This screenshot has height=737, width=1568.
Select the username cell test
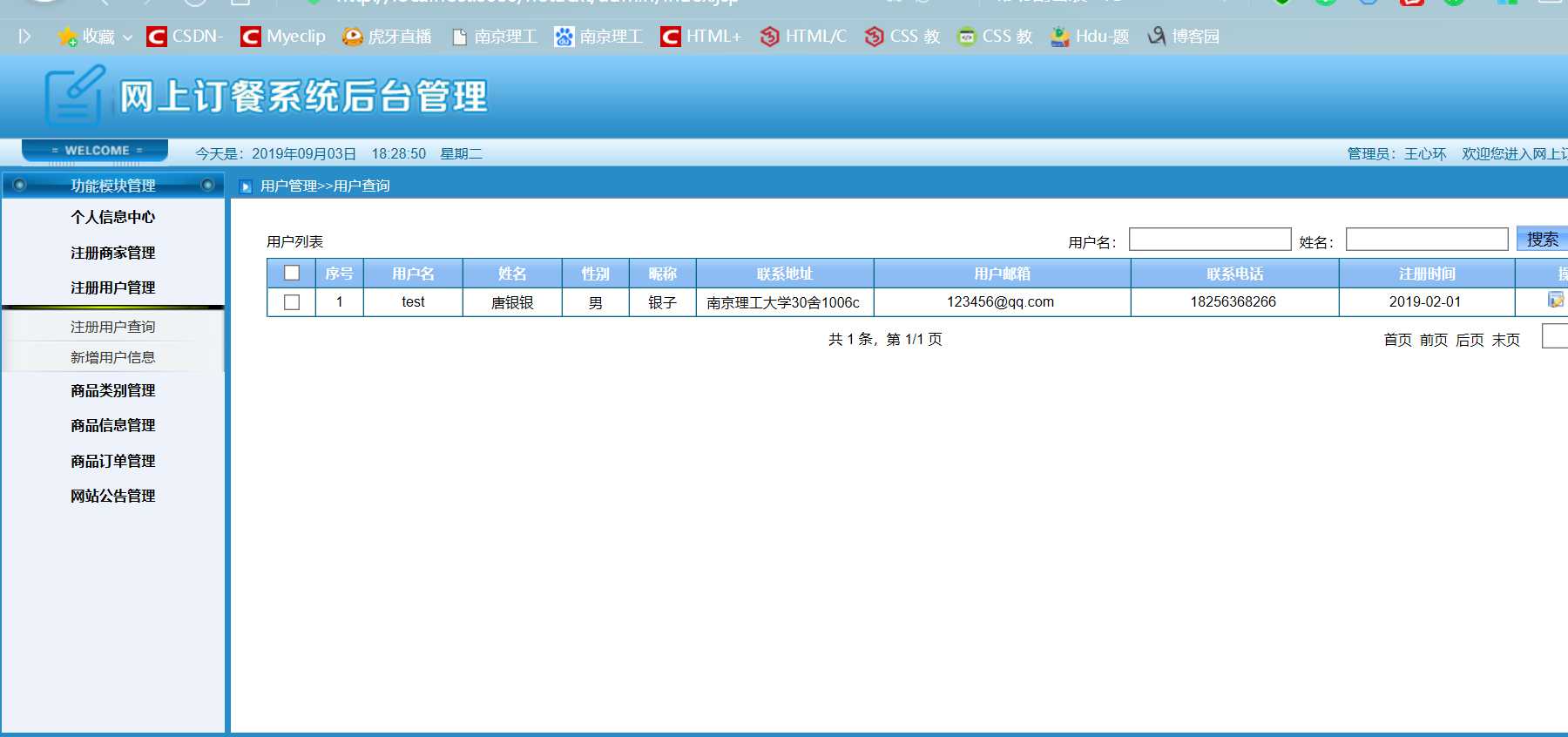413,302
